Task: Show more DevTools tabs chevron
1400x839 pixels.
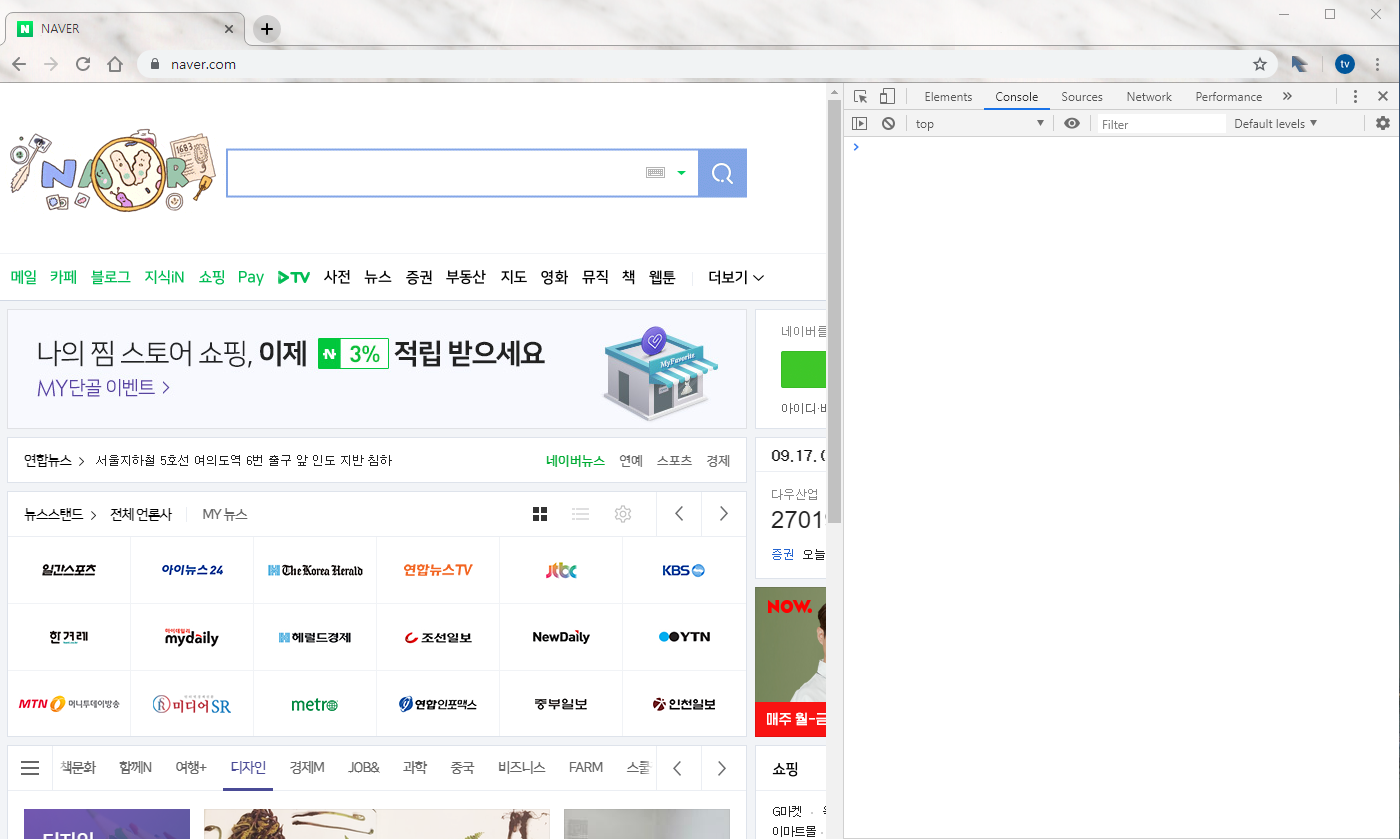Action: tap(1287, 97)
